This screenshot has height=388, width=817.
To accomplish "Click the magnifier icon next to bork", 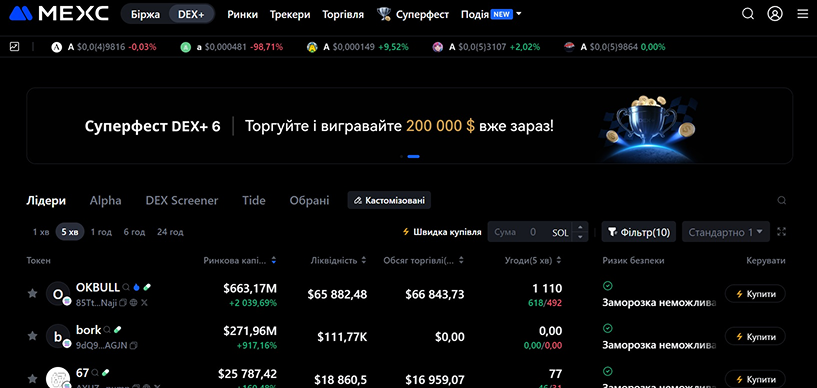I will pos(107,329).
